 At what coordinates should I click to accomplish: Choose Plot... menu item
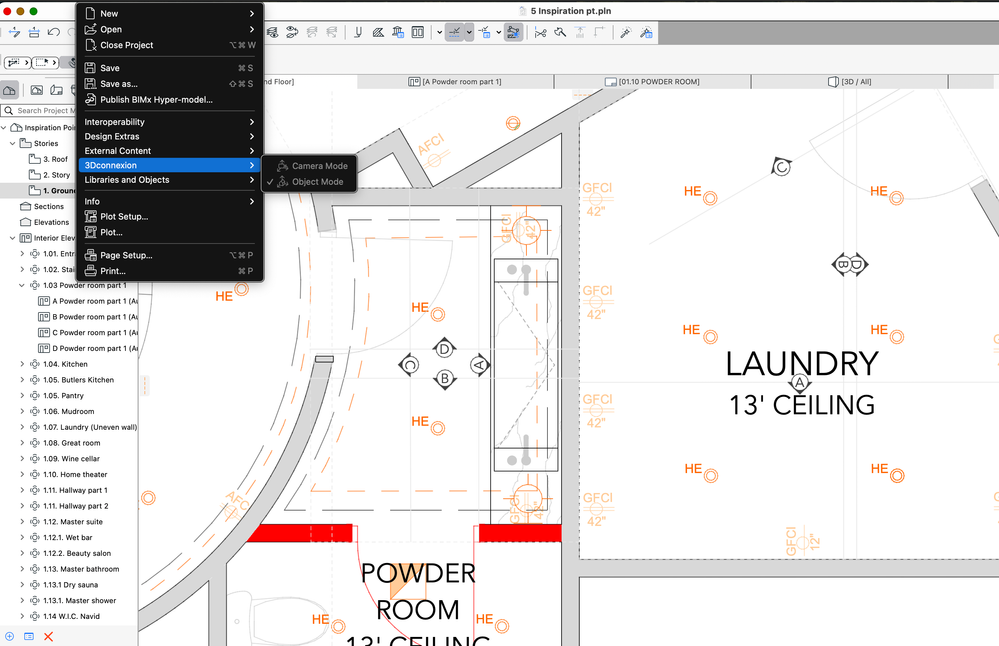click(x=169, y=233)
